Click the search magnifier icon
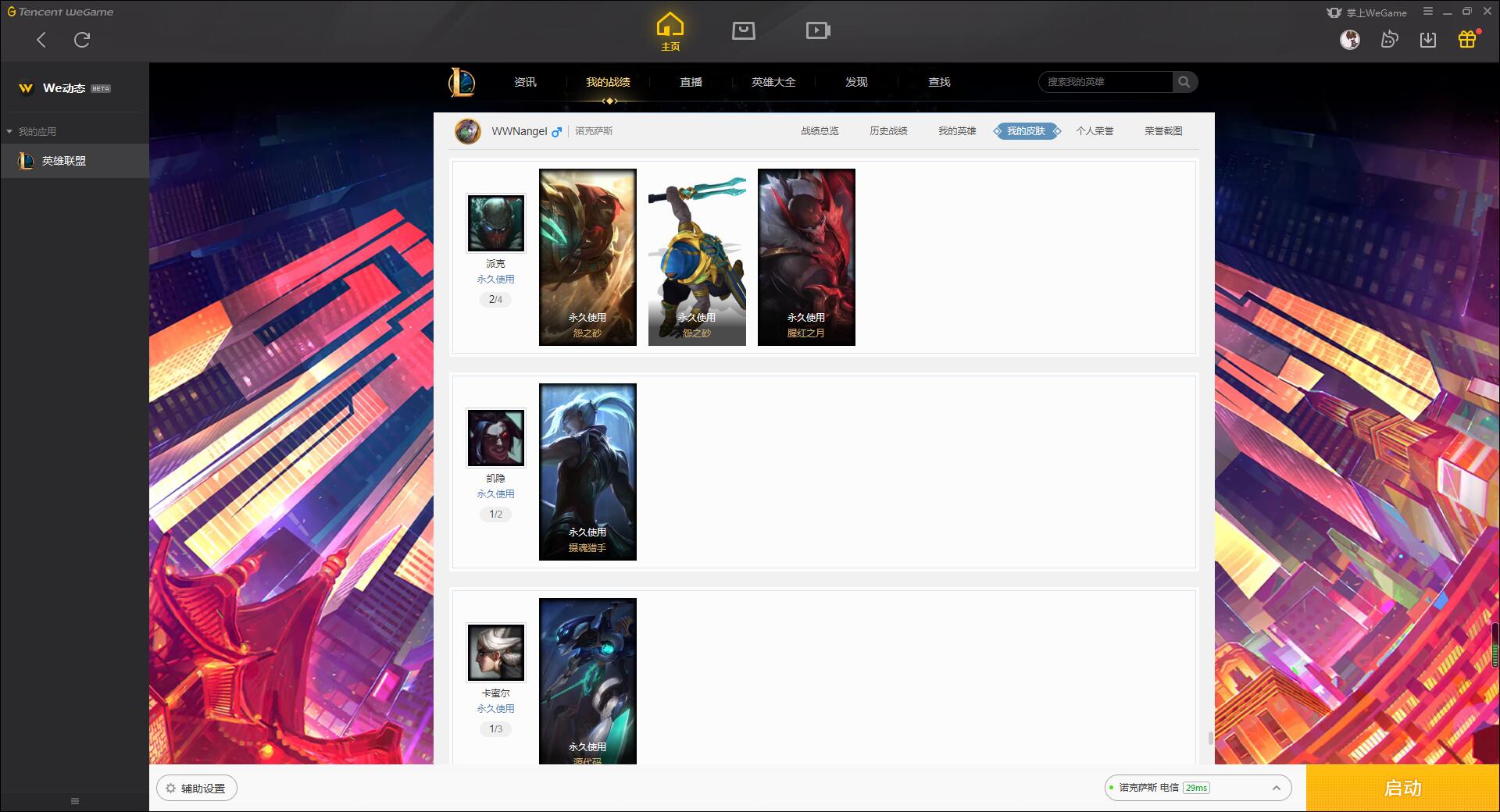1500x812 pixels. coord(1184,82)
